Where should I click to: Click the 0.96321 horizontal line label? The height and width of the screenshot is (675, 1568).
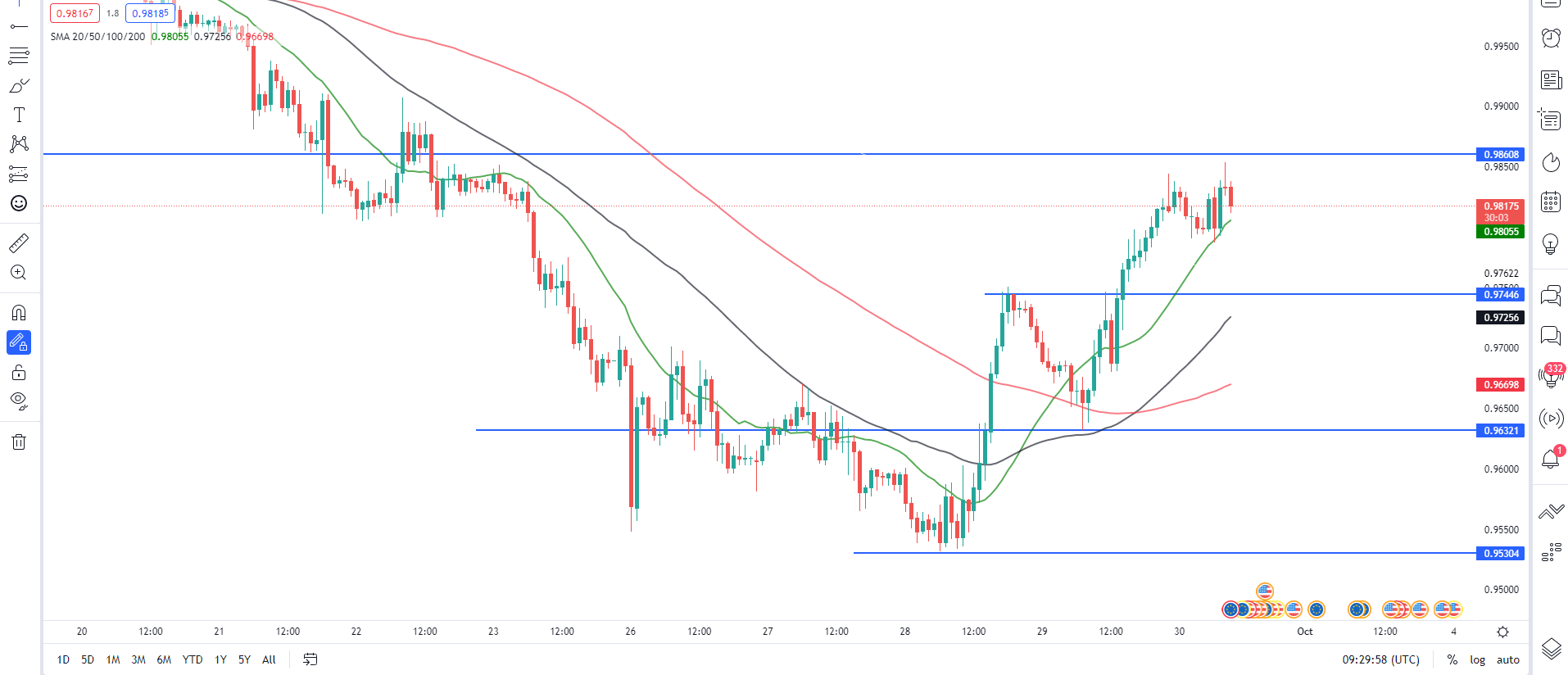(1501, 430)
